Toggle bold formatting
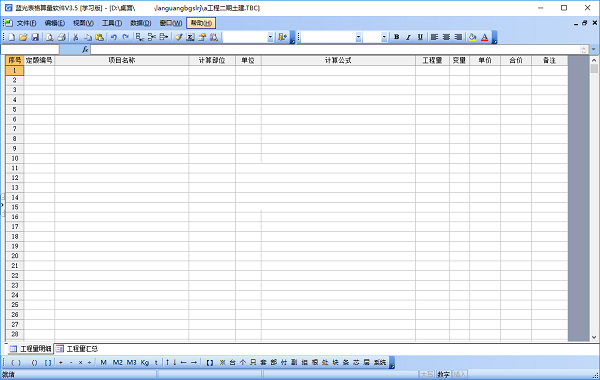 point(396,37)
